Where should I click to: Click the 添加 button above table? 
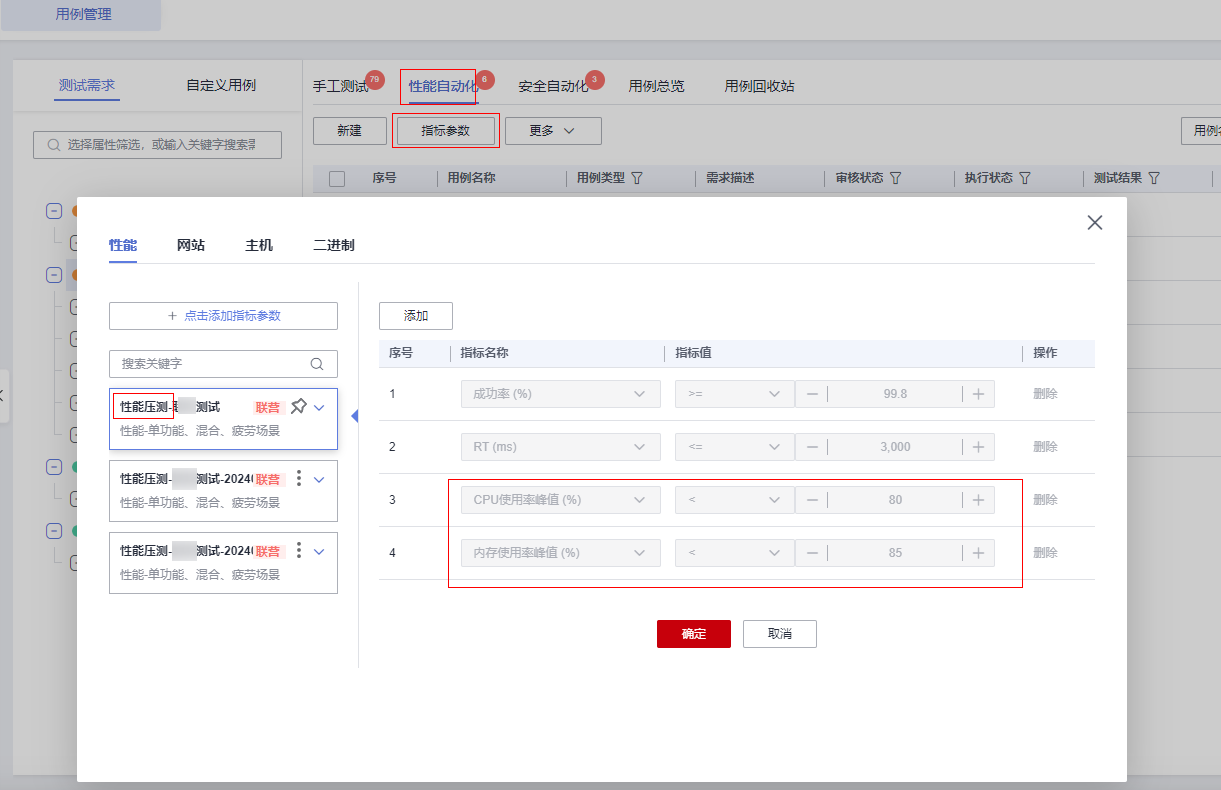click(x=416, y=316)
